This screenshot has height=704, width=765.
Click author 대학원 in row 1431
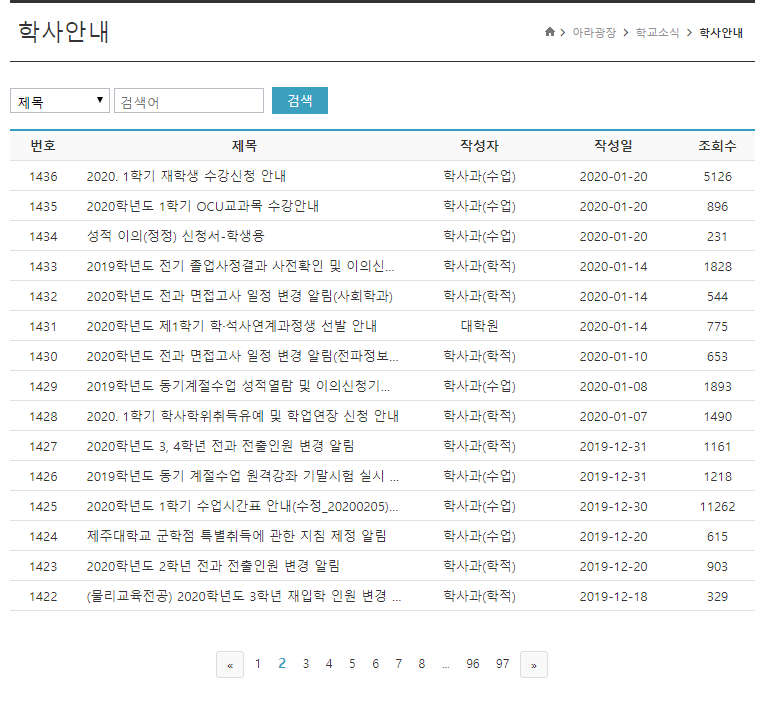click(479, 326)
